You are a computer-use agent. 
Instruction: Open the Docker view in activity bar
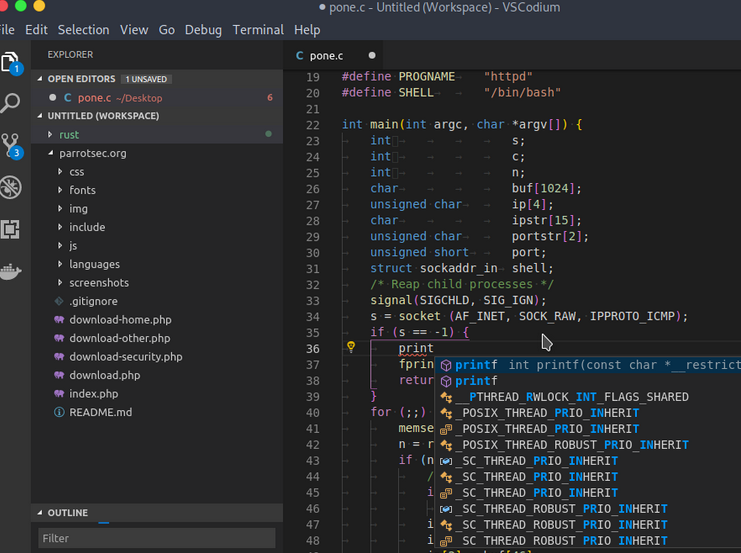10,270
